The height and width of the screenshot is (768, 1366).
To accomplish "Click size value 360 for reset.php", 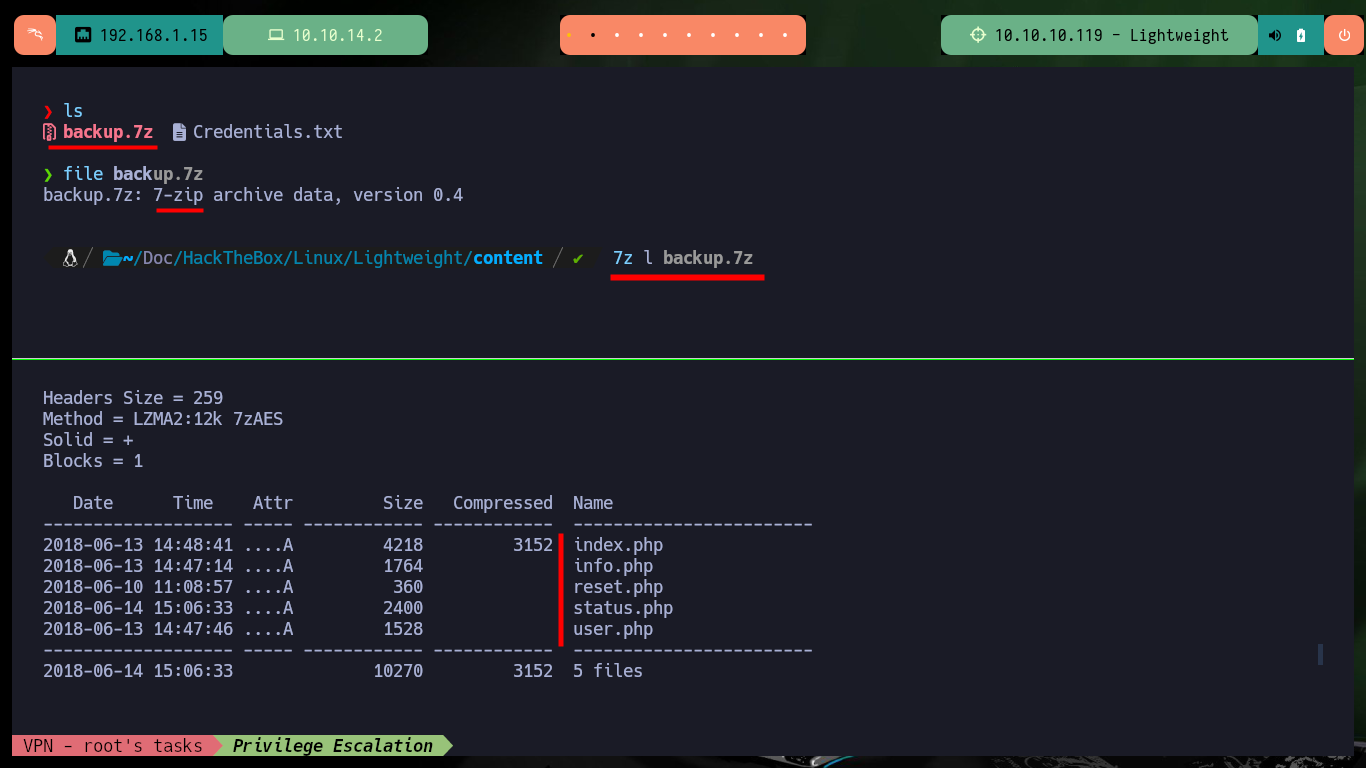I will 408,587.
